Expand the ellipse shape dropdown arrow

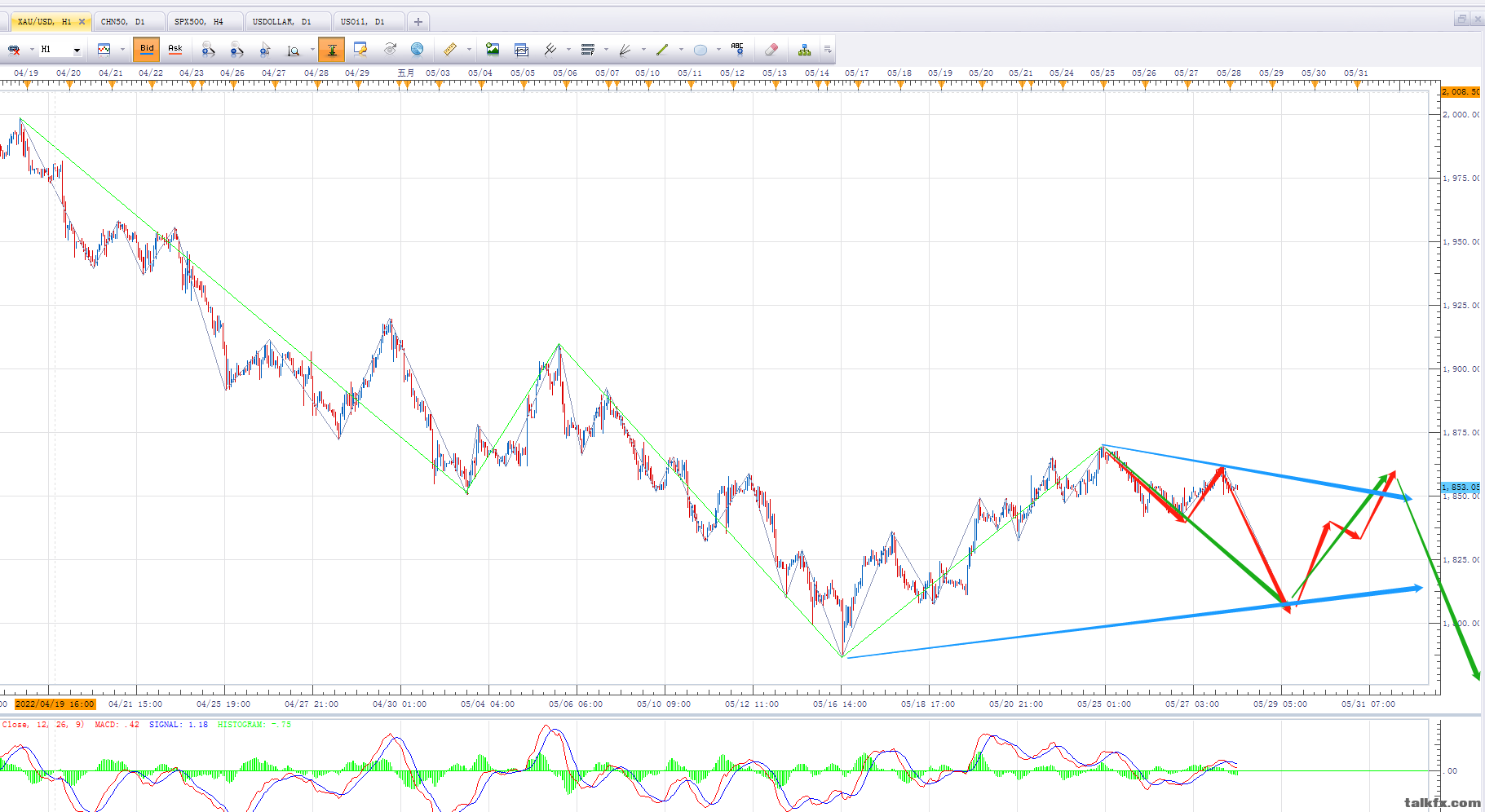[x=718, y=50]
